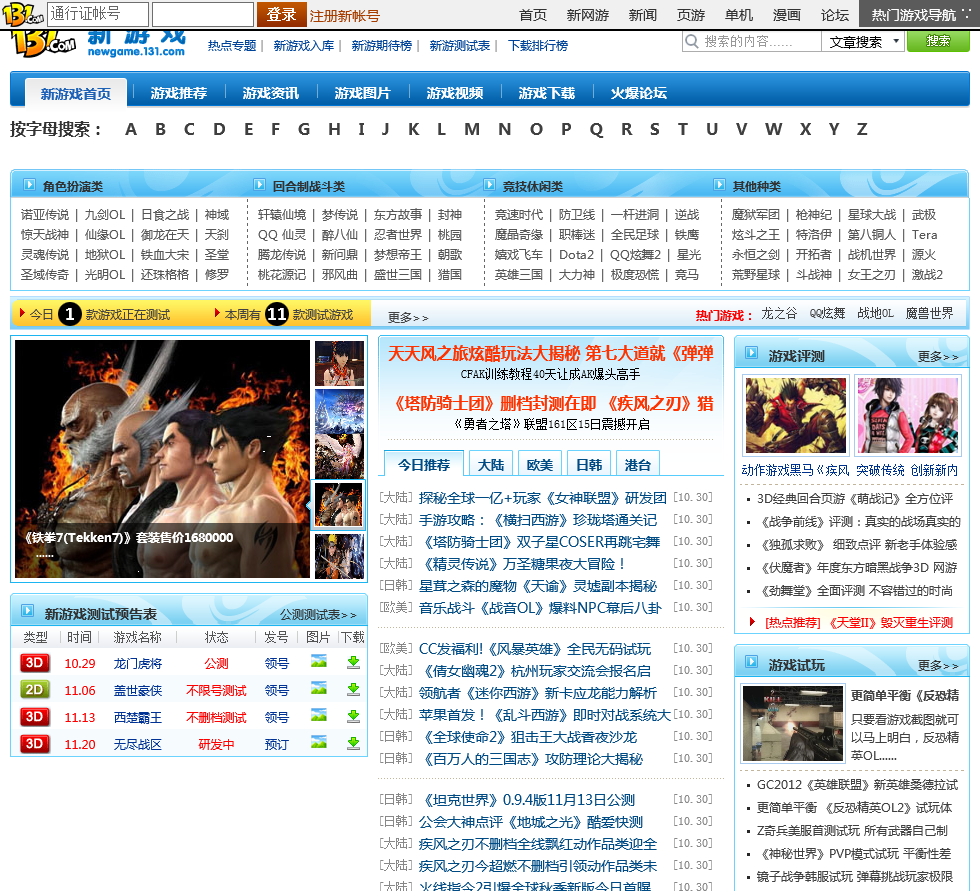Open 《塔防骑士团》双子星COSER再跳宅舞 article

(x=539, y=542)
